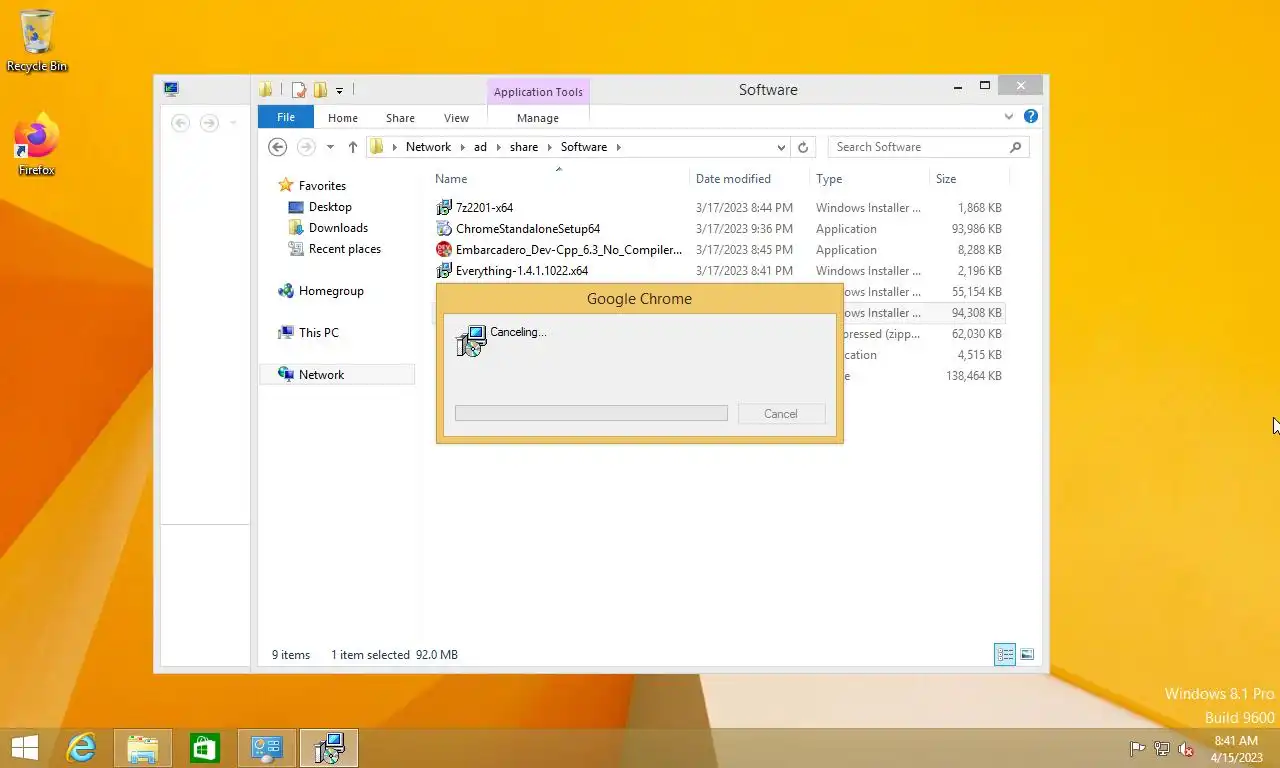The height and width of the screenshot is (768, 1280).
Task: Open the Recycle Bin desktop icon
Action: point(37,41)
